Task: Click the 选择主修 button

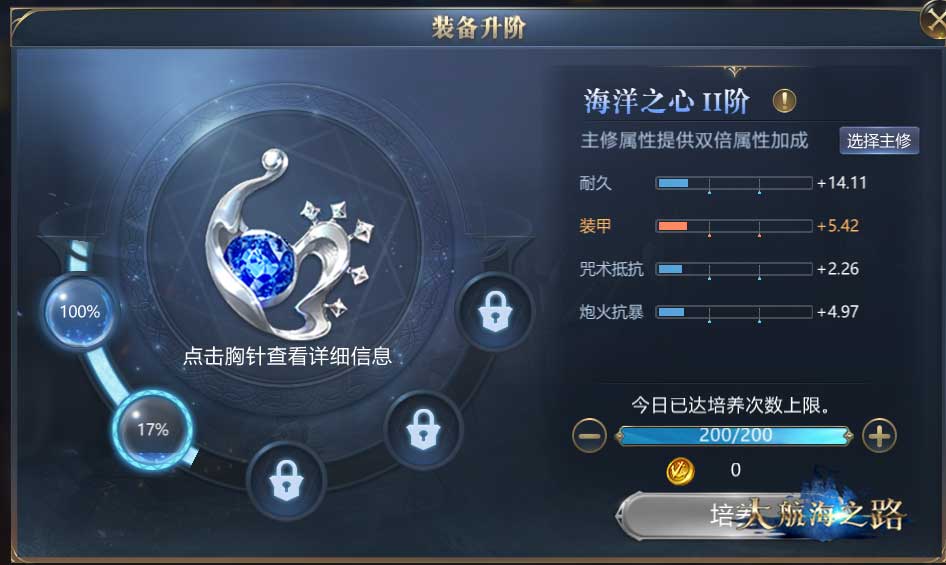Action: click(879, 141)
